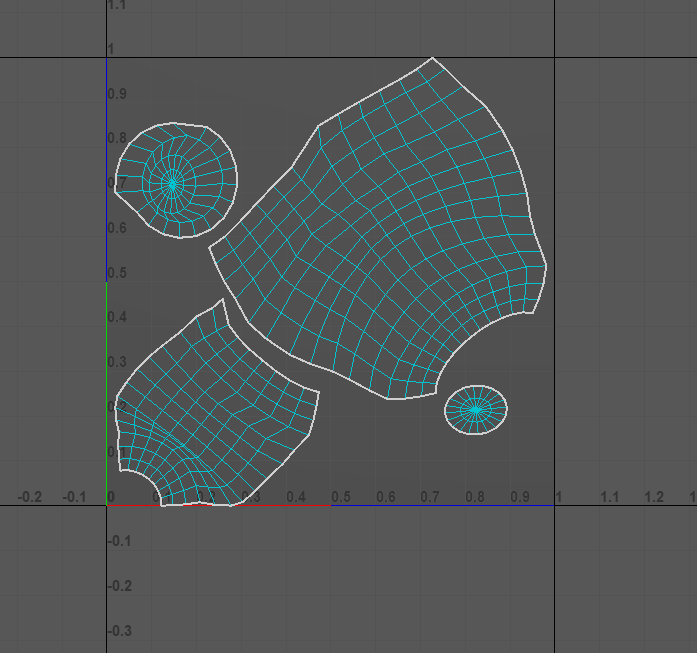
Task: Click the "0.4" label on the vertical axis
Action: tap(118, 317)
